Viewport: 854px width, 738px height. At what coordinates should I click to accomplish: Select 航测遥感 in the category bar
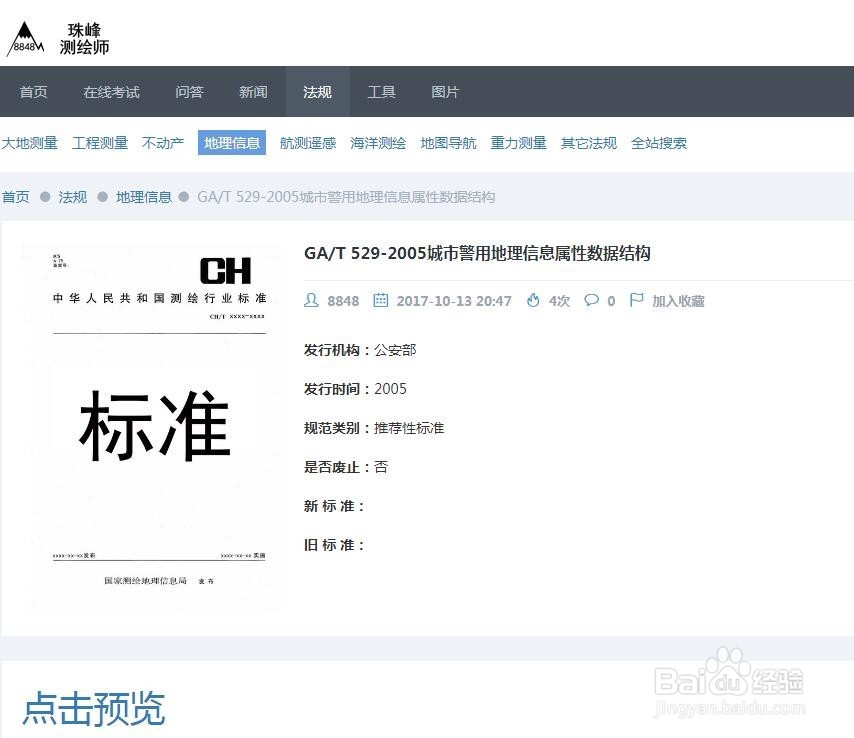click(x=307, y=143)
